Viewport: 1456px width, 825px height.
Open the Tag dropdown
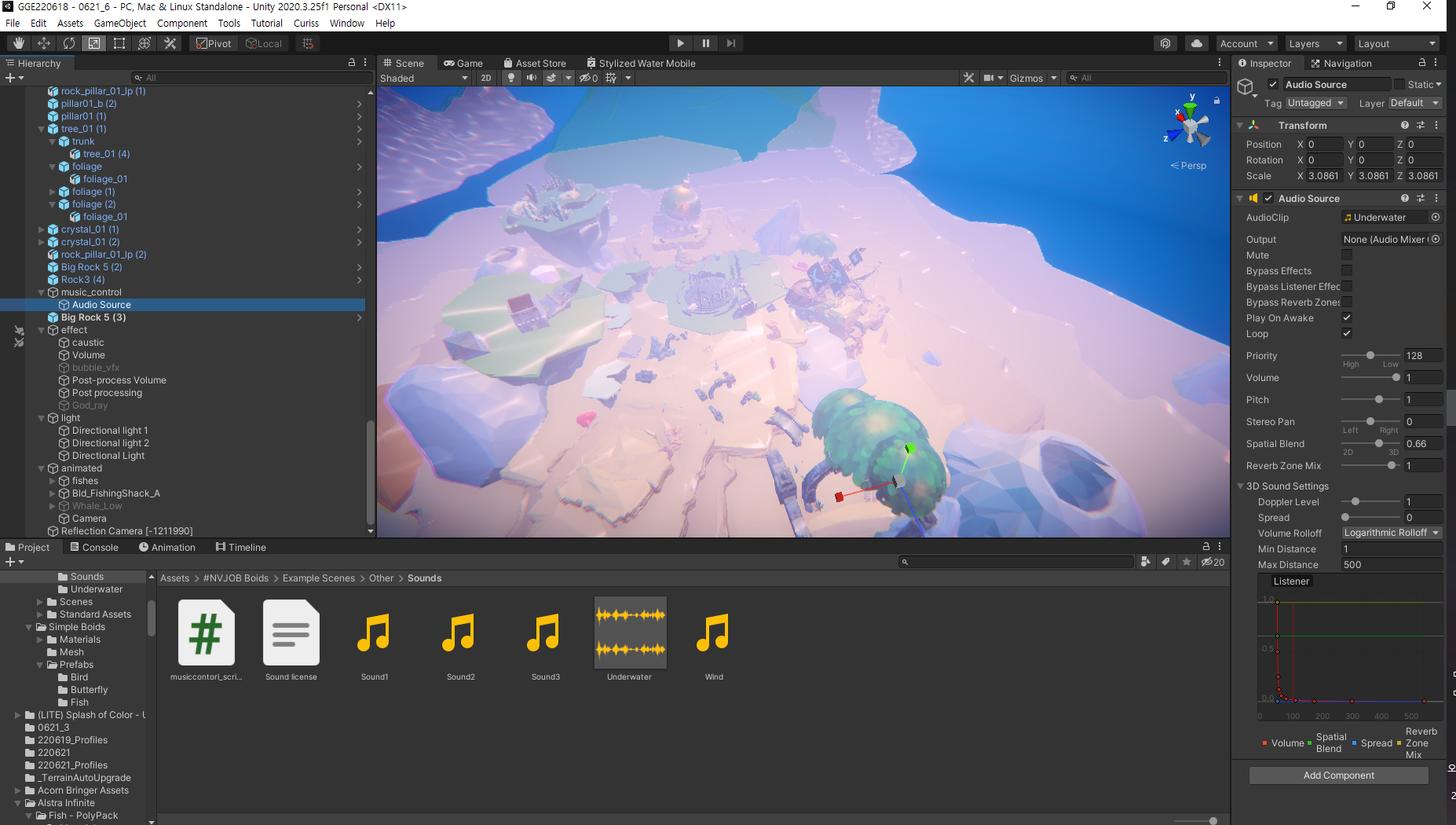[x=1316, y=103]
